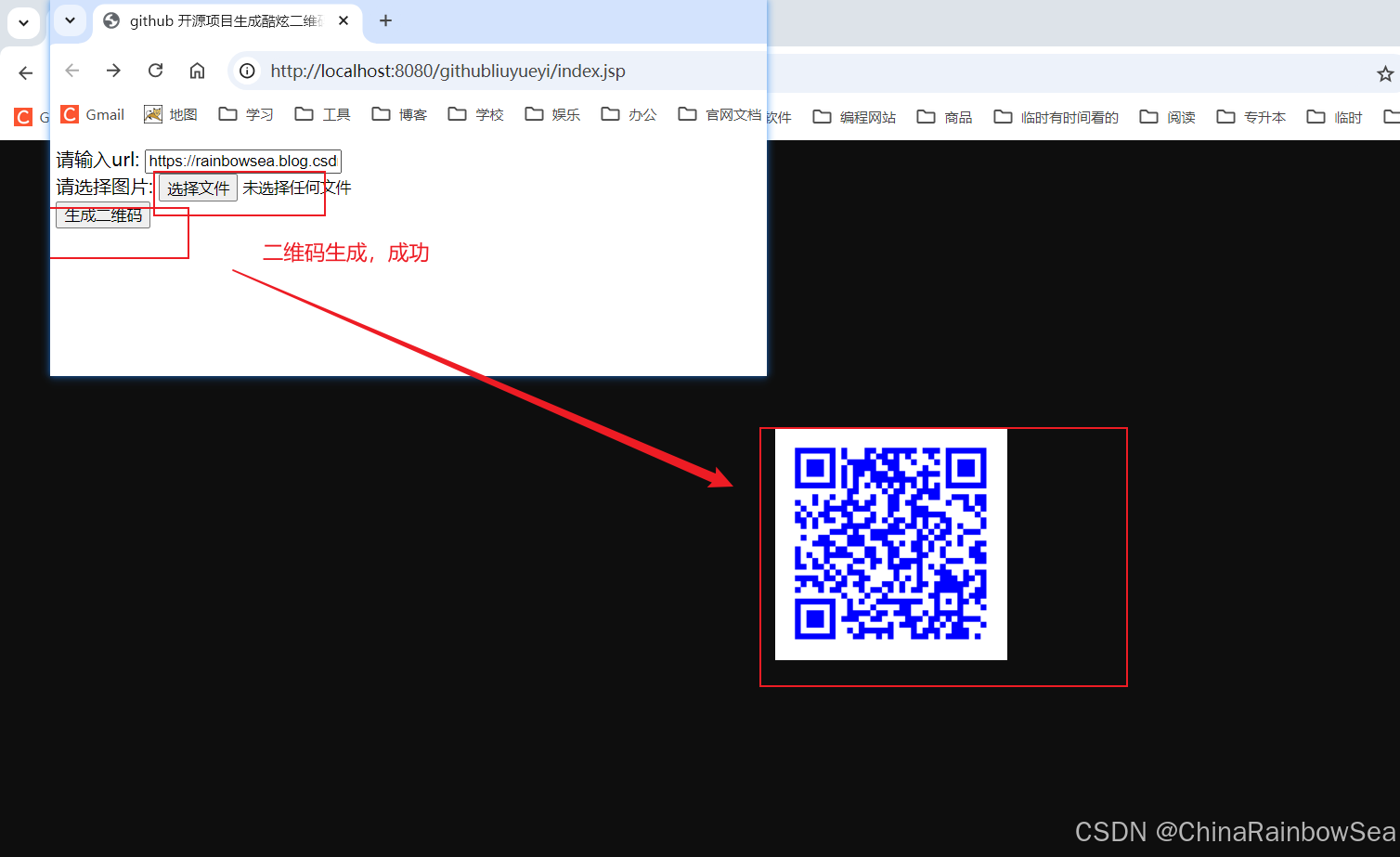
Task: Click the 生成二维码 button
Action: pos(103,215)
